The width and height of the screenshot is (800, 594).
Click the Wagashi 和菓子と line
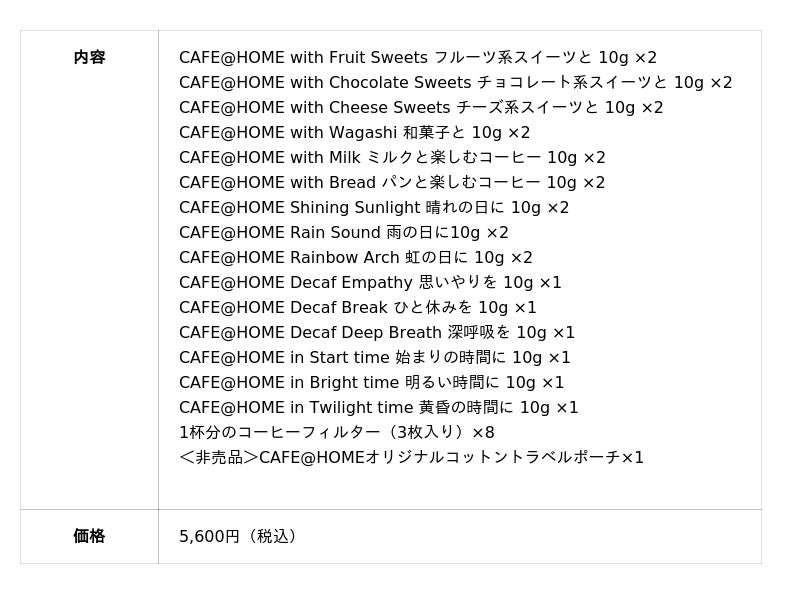pos(355,133)
